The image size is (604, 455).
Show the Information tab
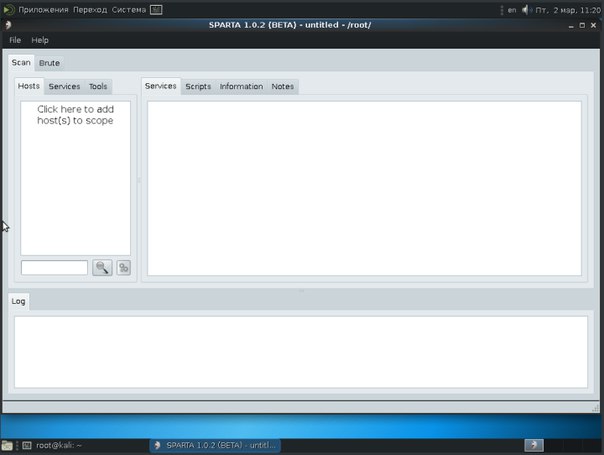pyautogui.click(x=241, y=87)
